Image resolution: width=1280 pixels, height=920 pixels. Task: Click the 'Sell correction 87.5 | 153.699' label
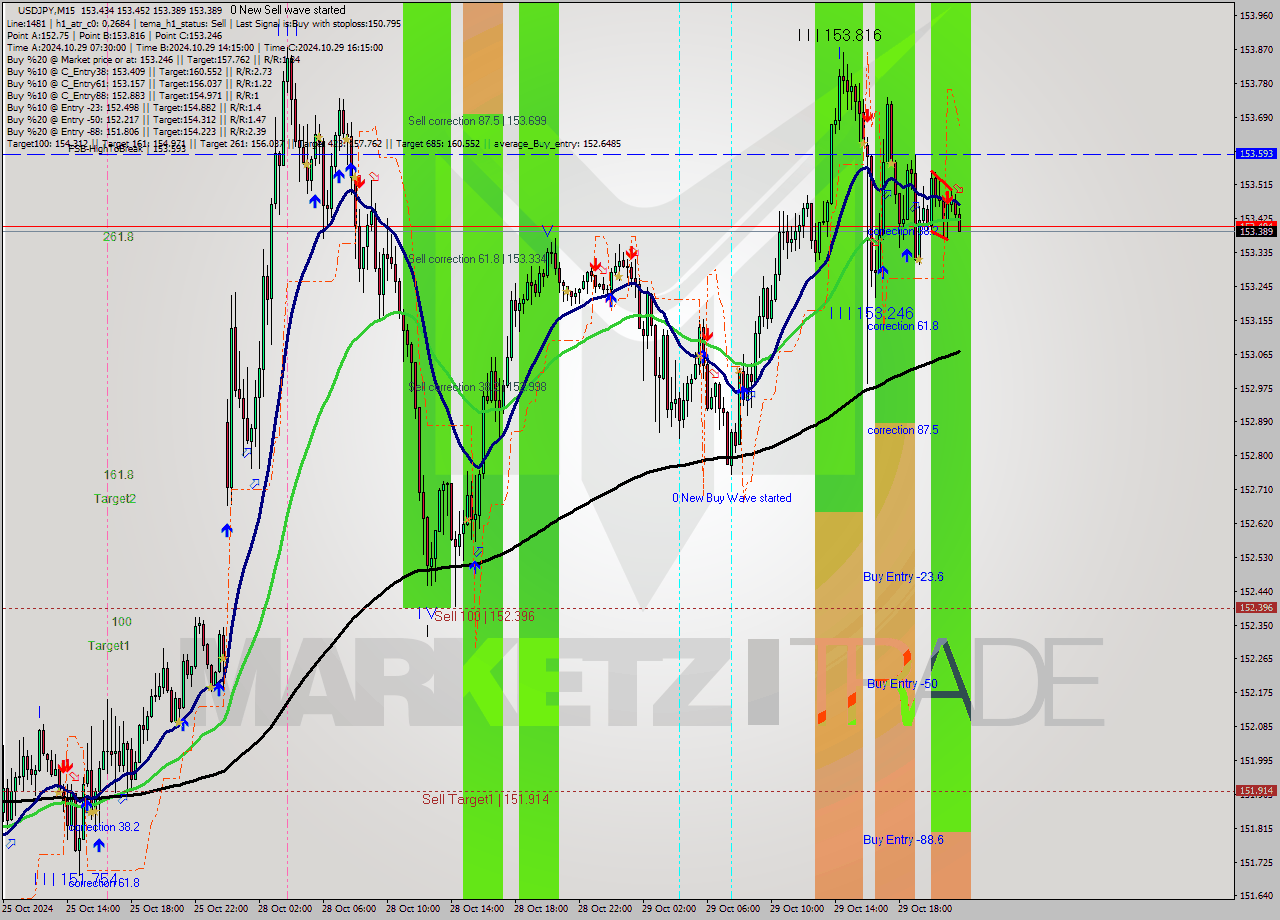(x=477, y=121)
